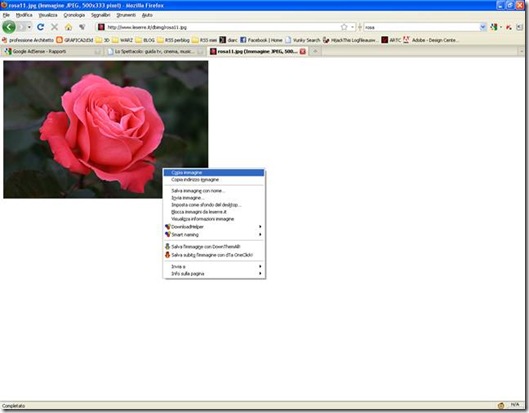Open the Modifica menu
The width and height of the screenshot is (529, 413).
(x=24, y=15)
